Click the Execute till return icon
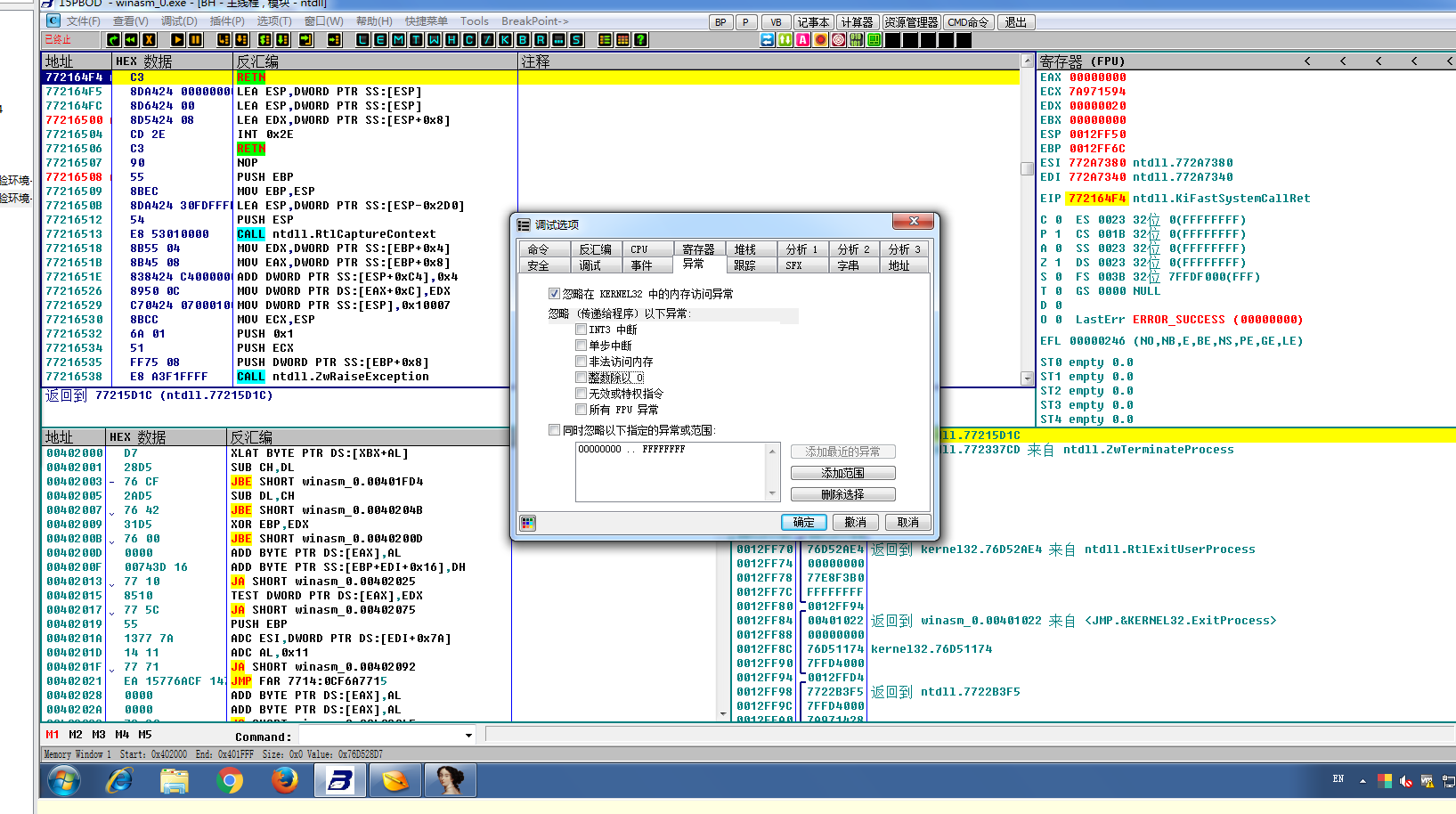The height and width of the screenshot is (814, 1456). (305, 40)
